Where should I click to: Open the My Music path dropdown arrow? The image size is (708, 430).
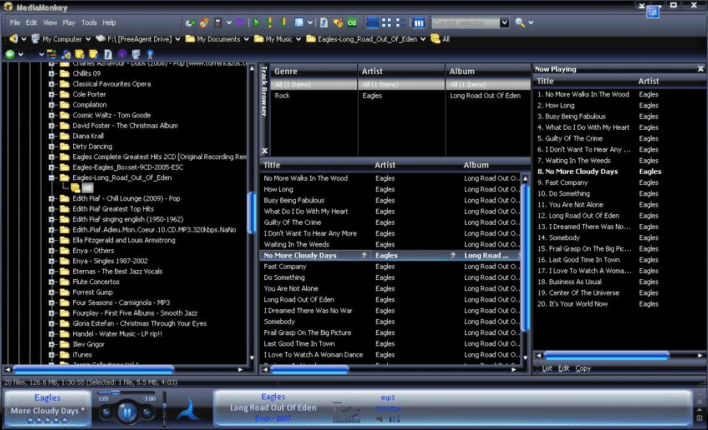pyautogui.click(x=298, y=39)
